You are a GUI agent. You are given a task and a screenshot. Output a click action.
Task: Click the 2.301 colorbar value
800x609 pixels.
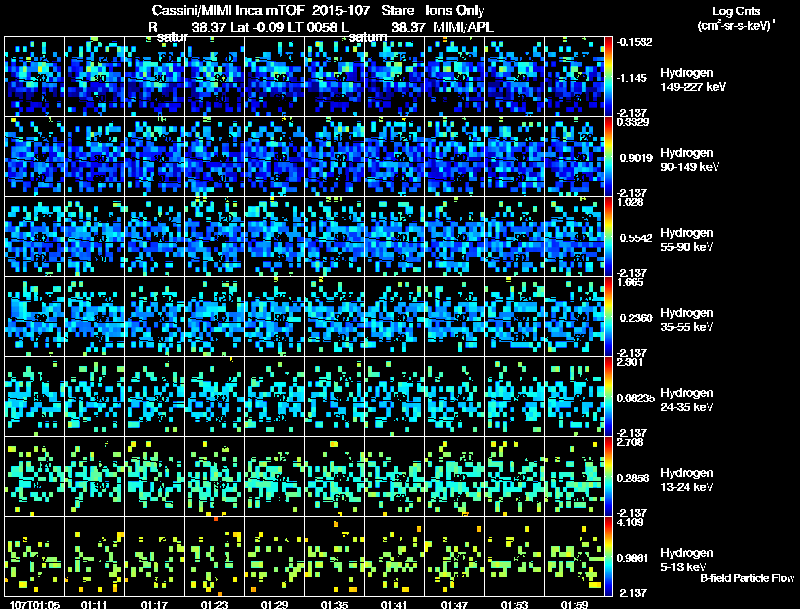pyautogui.click(x=630, y=362)
